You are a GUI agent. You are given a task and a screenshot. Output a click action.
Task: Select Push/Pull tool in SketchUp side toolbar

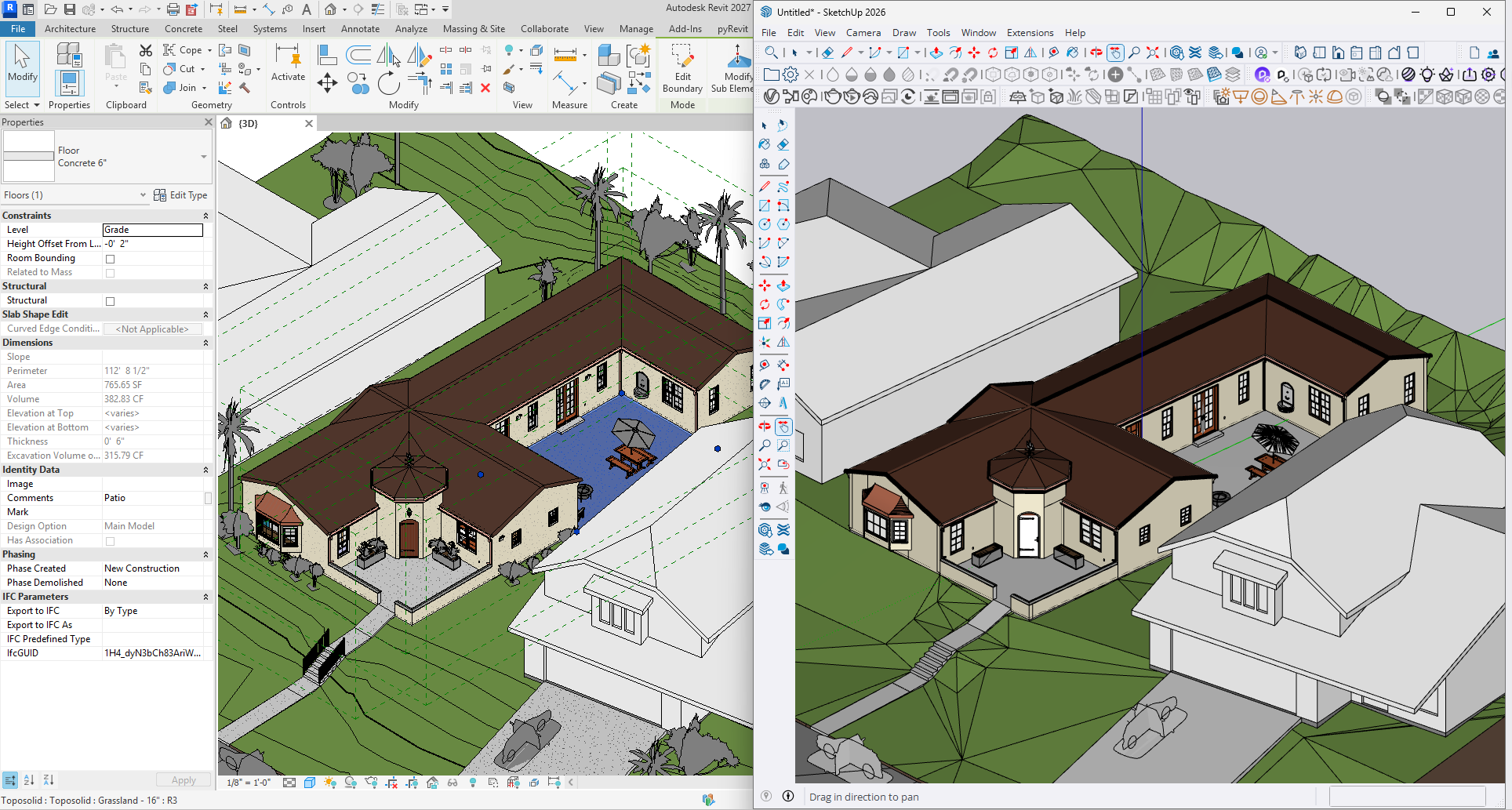pos(783,285)
